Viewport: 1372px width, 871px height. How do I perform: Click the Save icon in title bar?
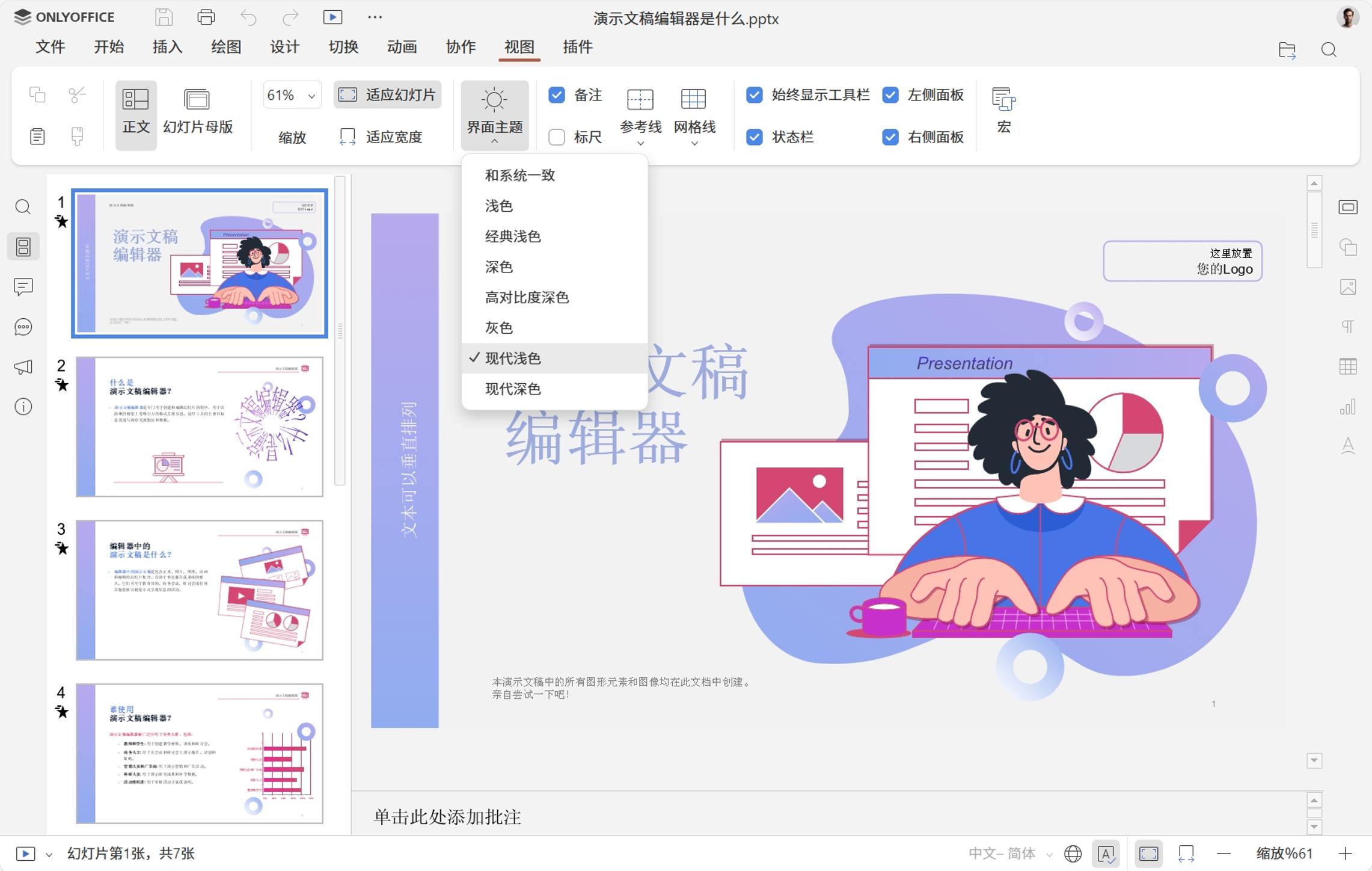pos(164,17)
